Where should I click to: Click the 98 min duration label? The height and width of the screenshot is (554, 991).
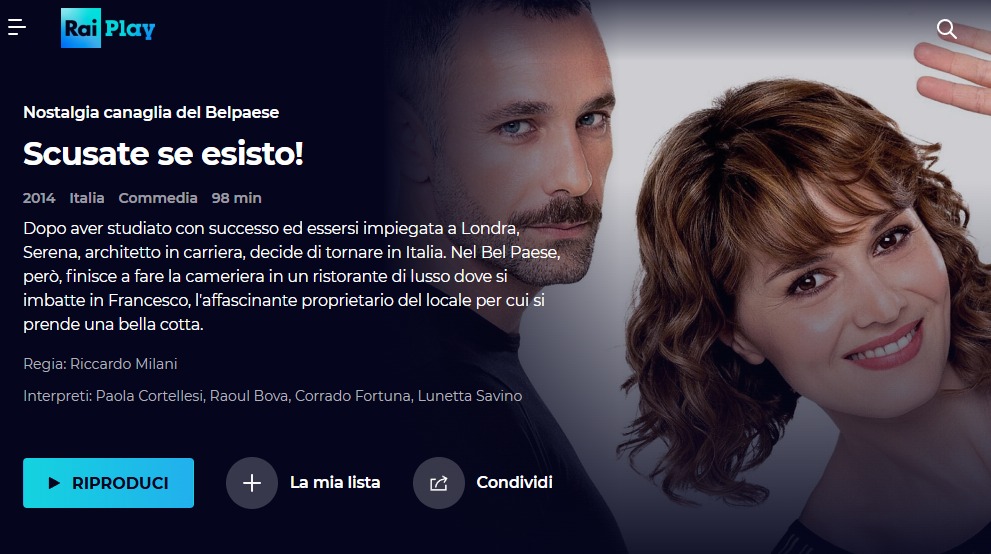pos(236,198)
